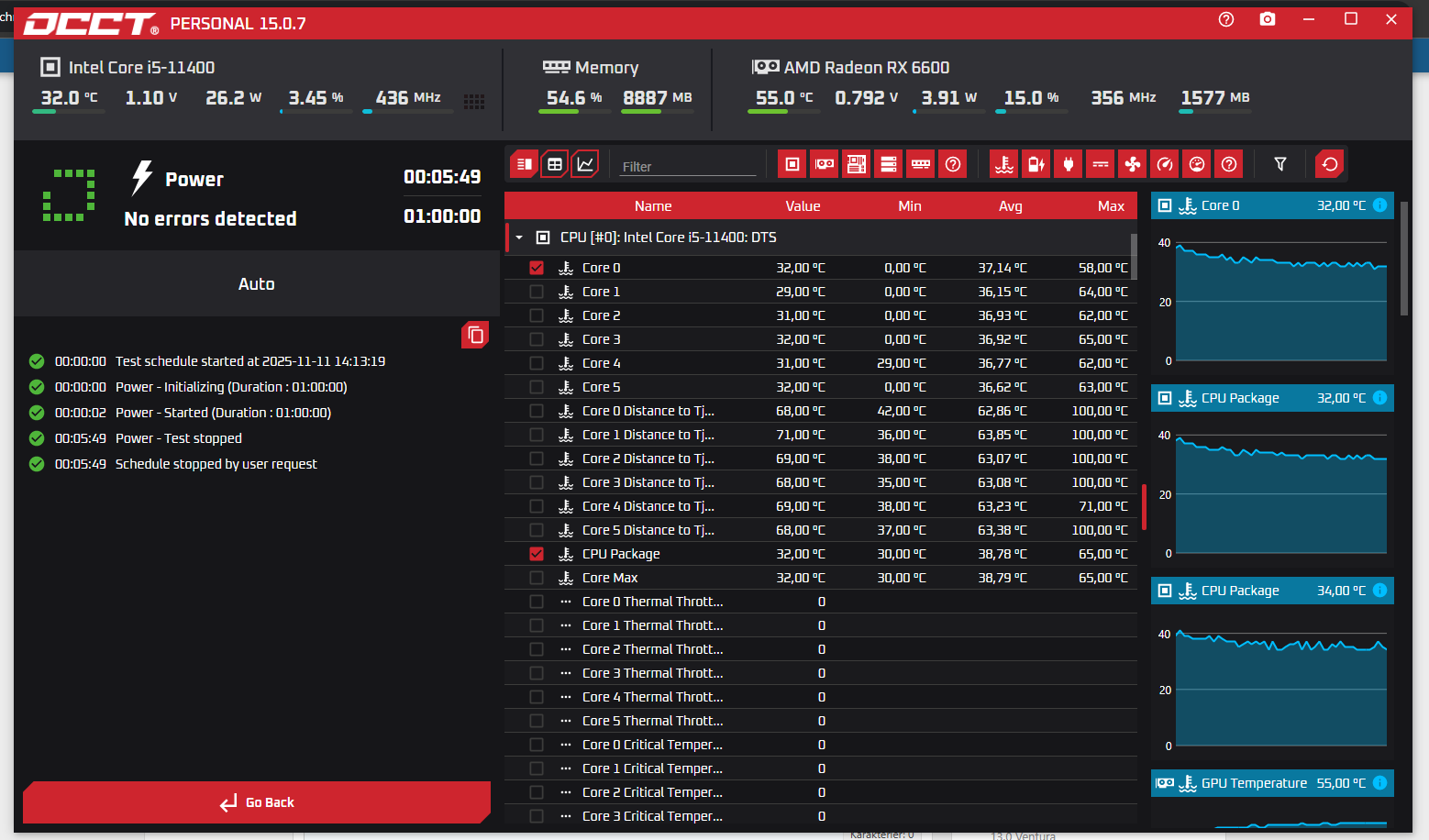Filter sensors by GPU hardware icon
The image size is (1429, 840).
click(825, 164)
